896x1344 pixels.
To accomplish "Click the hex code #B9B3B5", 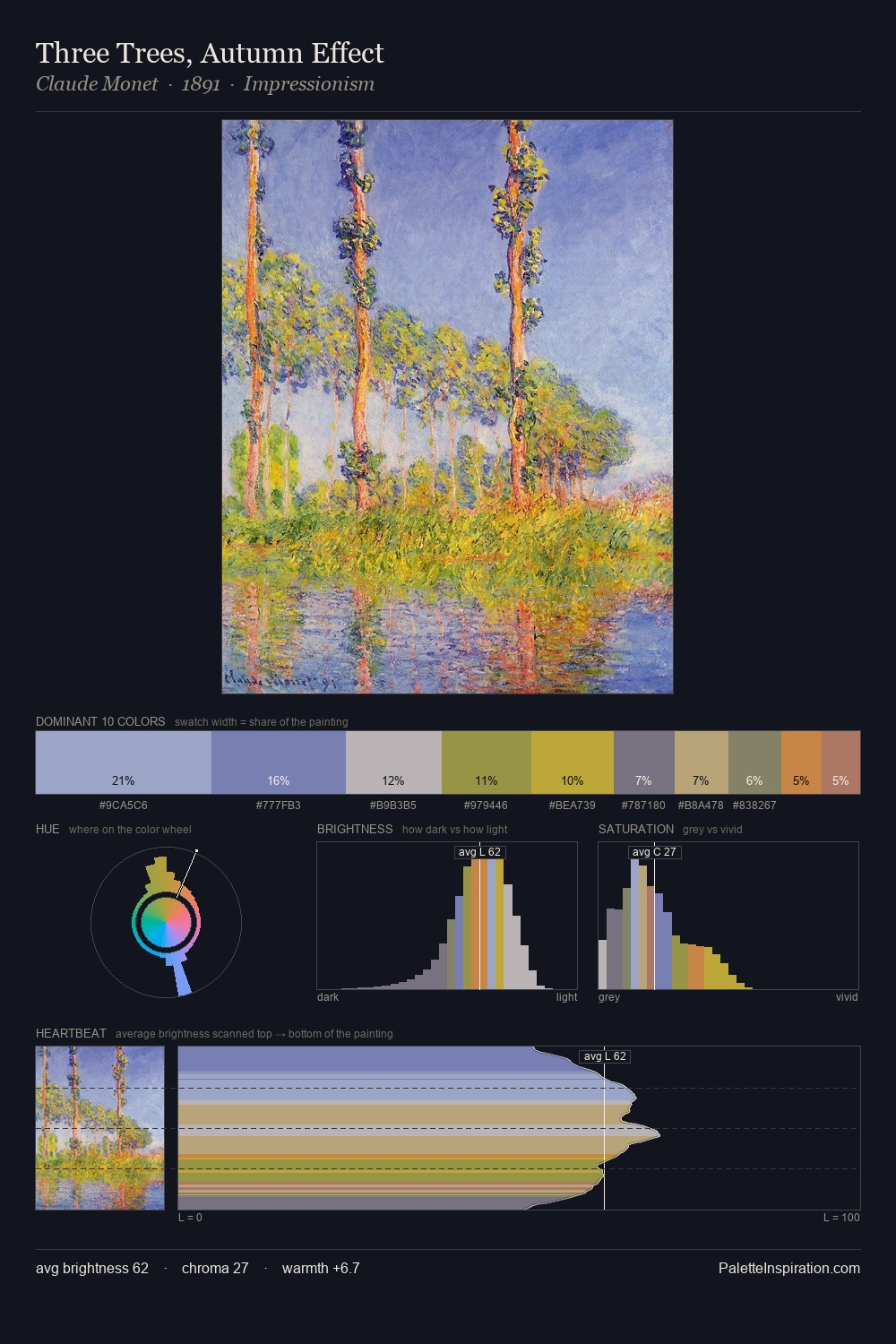I will pos(393,806).
